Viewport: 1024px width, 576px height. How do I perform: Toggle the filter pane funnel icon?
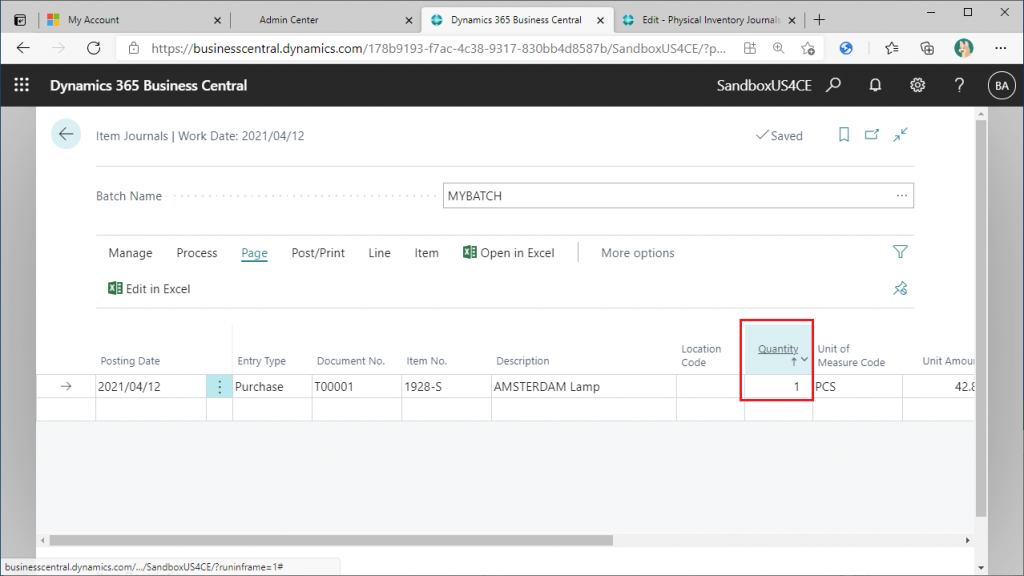click(x=900, y=251)
